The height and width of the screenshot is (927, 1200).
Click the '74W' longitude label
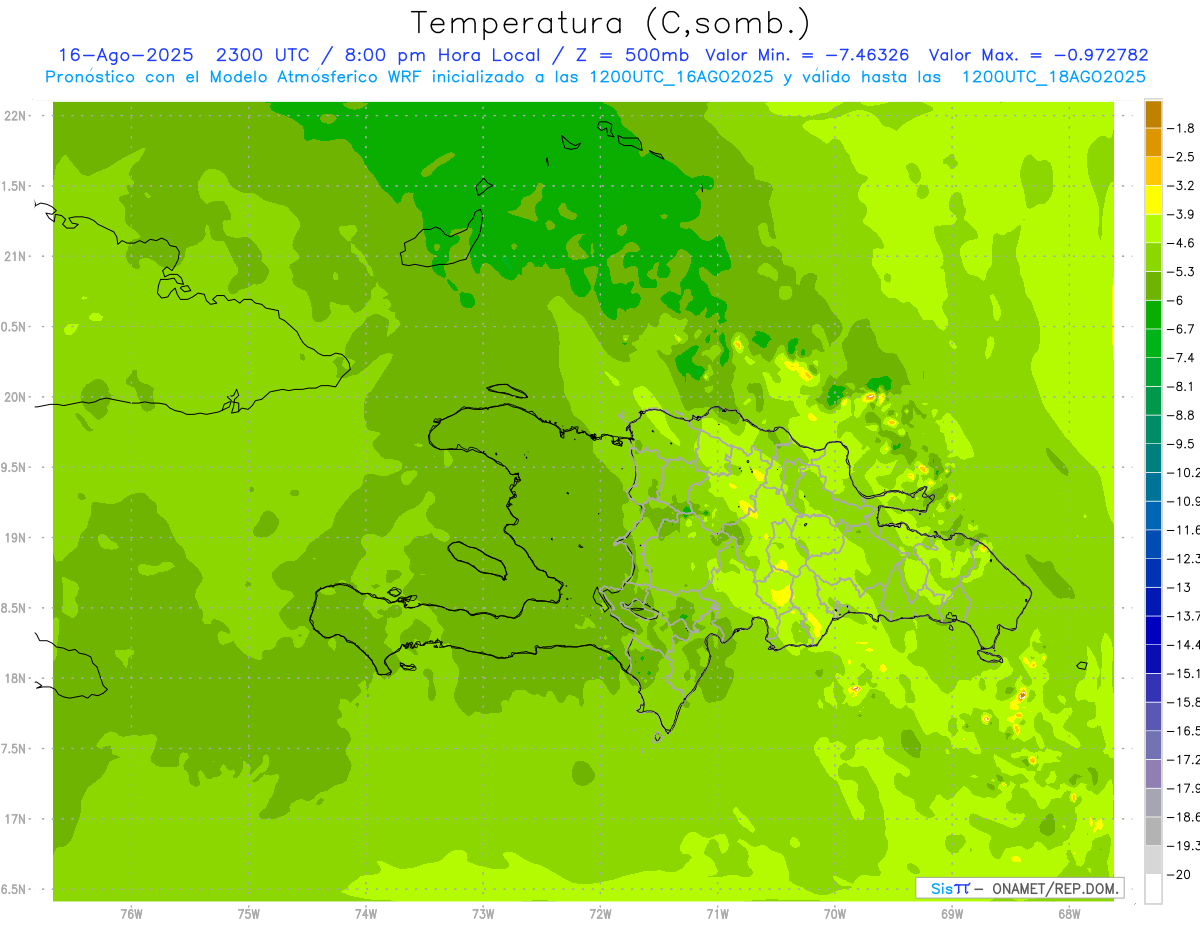coord(366,913)
